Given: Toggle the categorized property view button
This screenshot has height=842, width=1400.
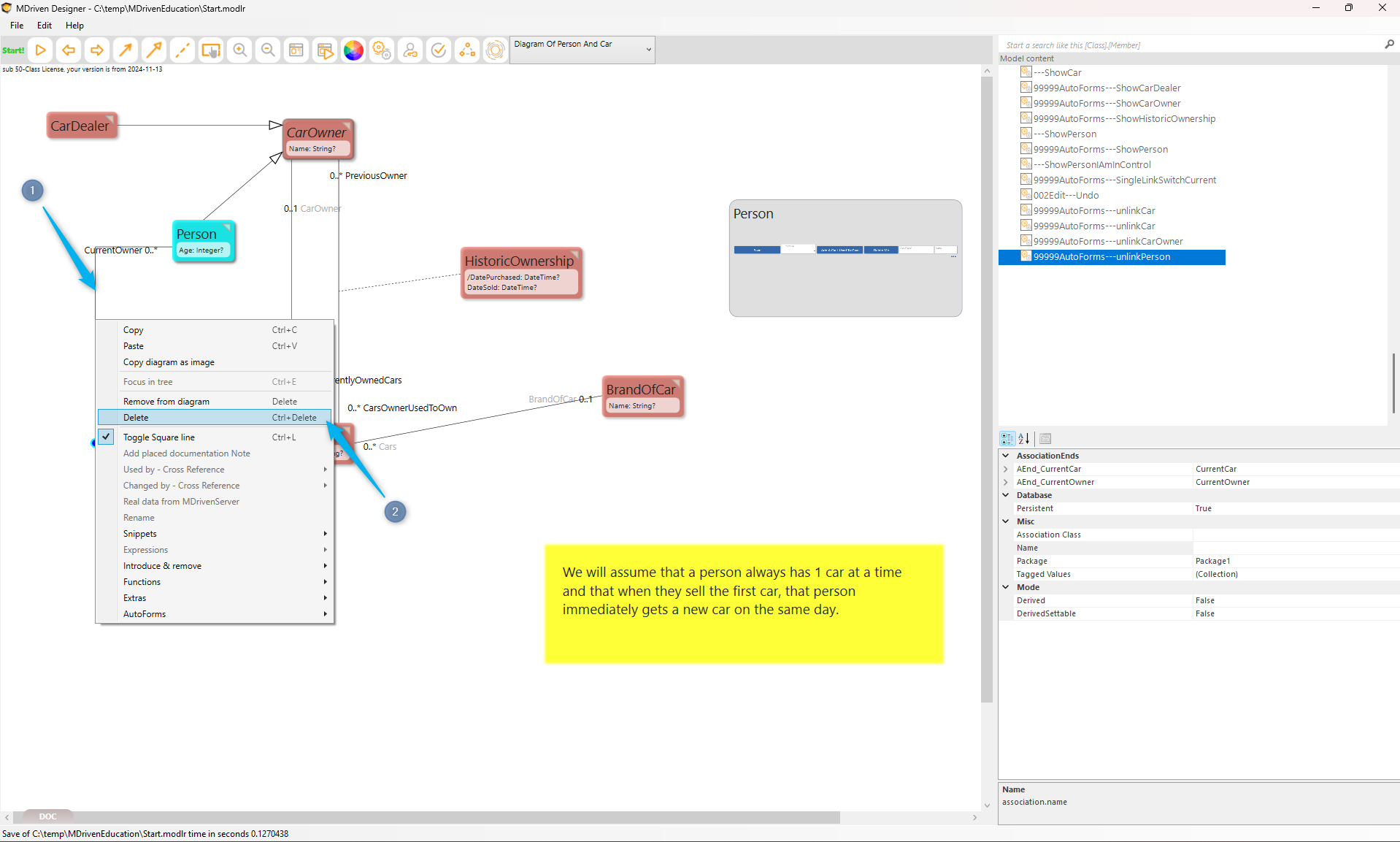Looking at the screenshot, I should pos(1007,439).
